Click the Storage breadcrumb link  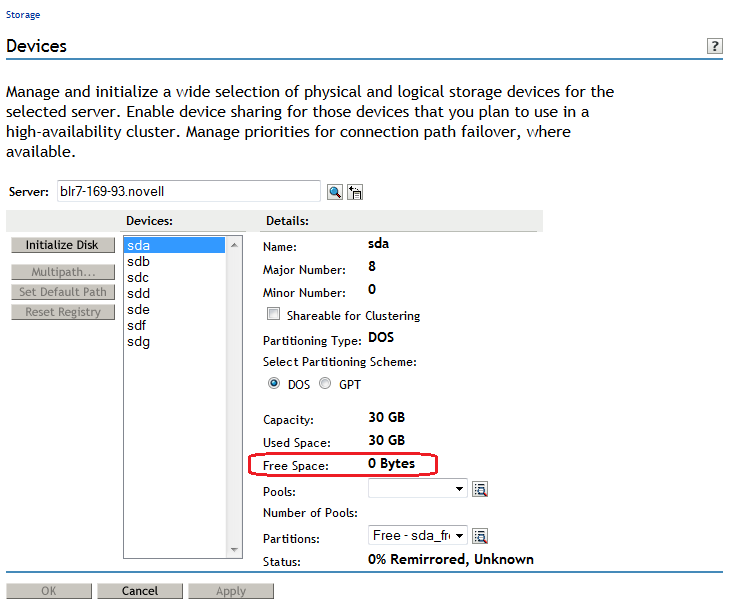pos(23,16)
